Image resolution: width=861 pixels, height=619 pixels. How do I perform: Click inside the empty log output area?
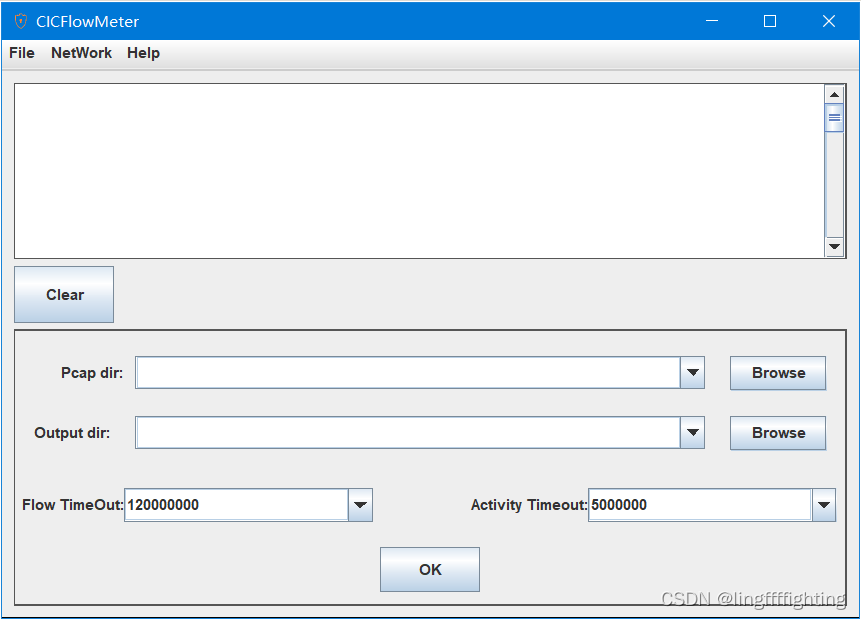[420, 170]
